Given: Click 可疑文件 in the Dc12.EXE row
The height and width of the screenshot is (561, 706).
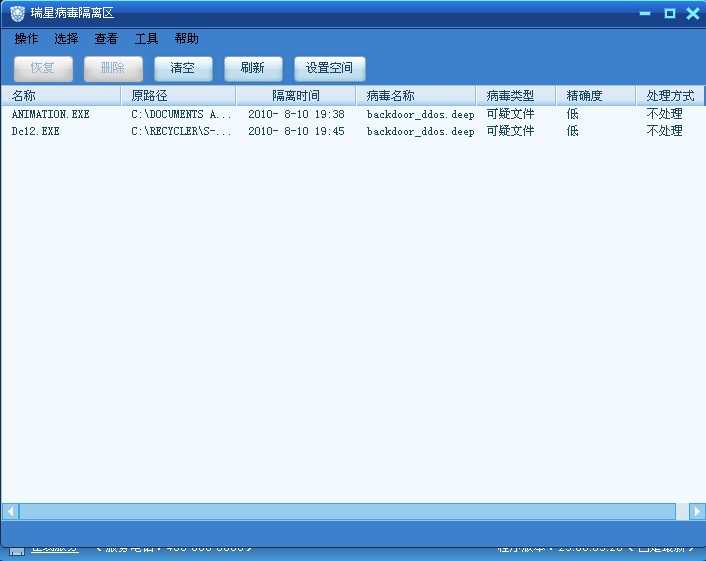Looking at the screenshot, I should pyautogui.click(x=510, y=131).
